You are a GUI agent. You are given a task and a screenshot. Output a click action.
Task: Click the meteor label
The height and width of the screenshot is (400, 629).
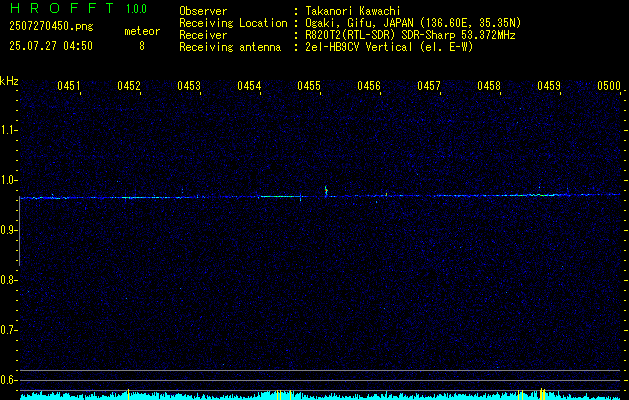tap(142, 31)
